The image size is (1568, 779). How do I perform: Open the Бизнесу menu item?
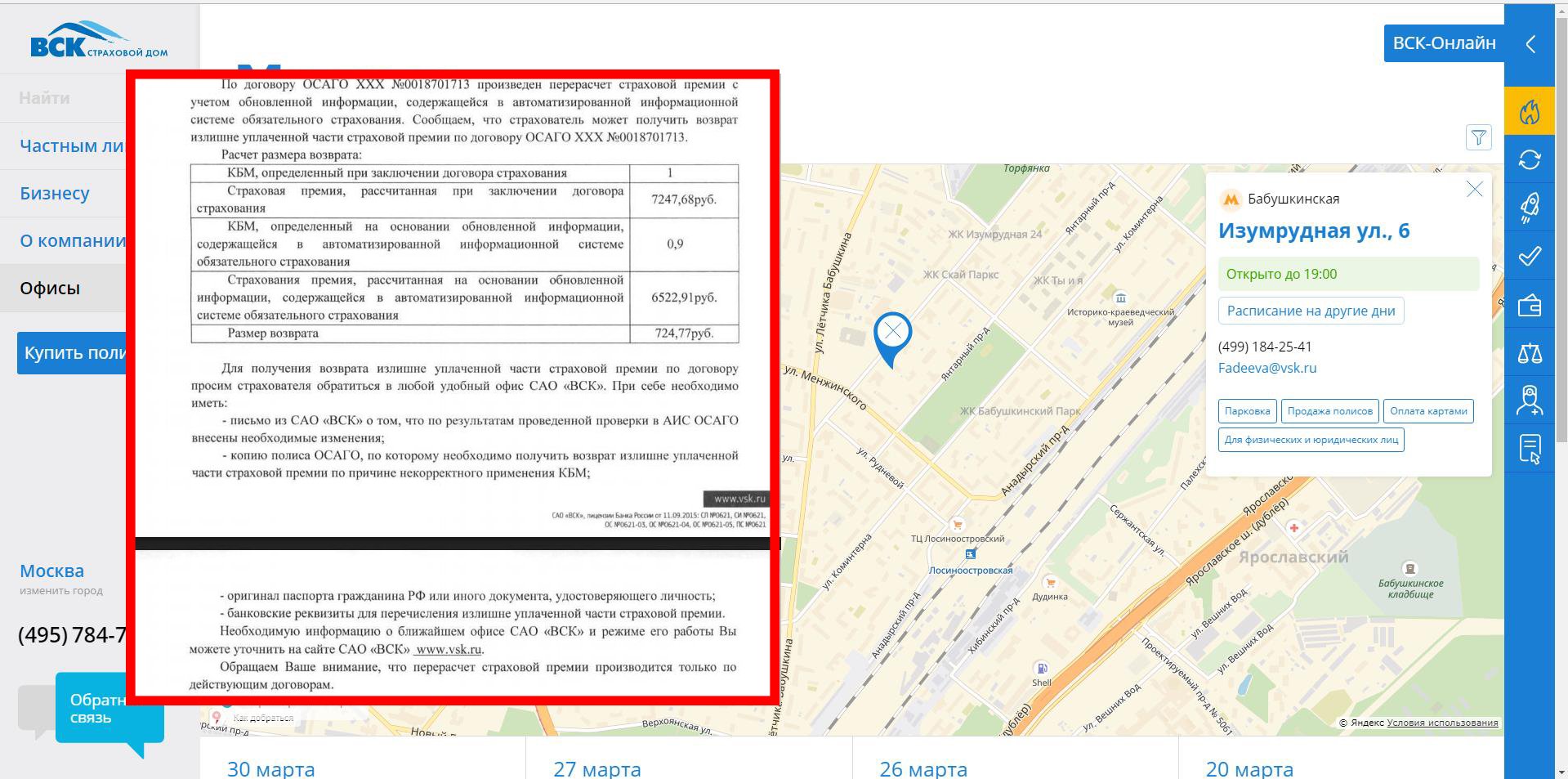[55, 194]
